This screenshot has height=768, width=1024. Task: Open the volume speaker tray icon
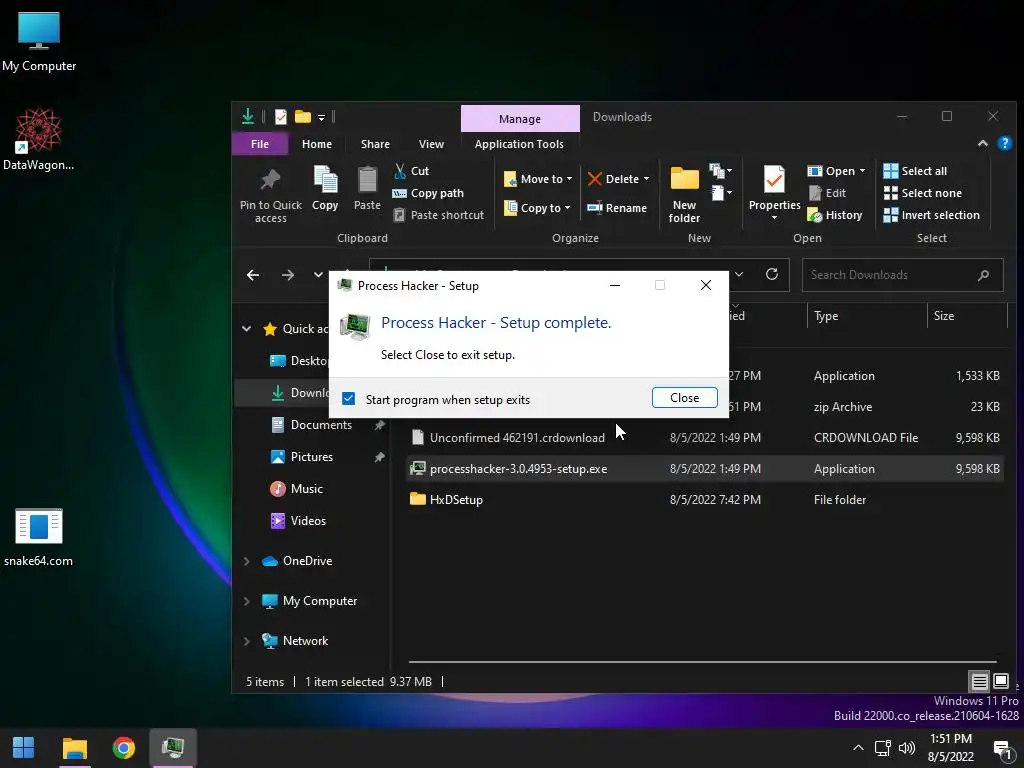(x=906, y=748)
